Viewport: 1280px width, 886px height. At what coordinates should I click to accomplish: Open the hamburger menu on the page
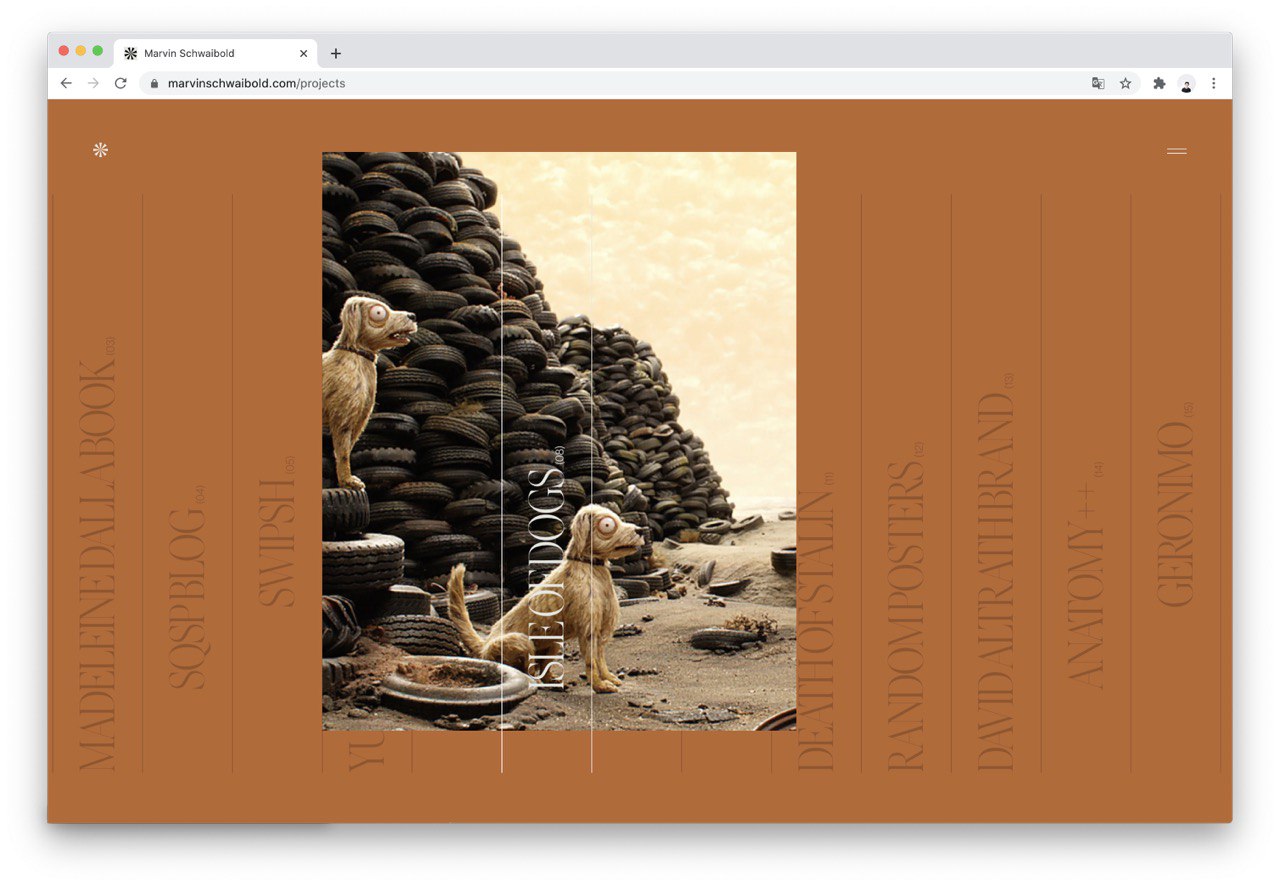coord(1177,151)
